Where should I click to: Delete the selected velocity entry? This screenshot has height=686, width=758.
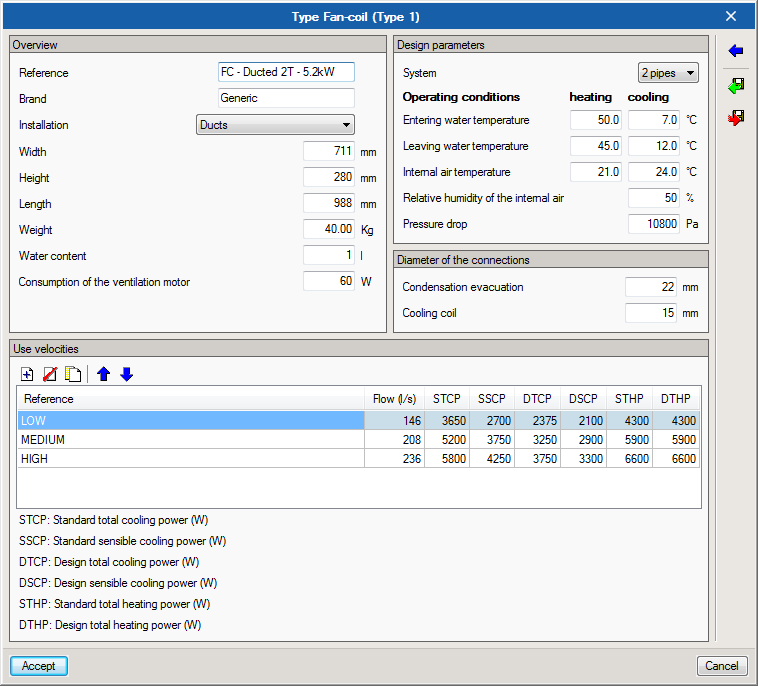(50, 374)
